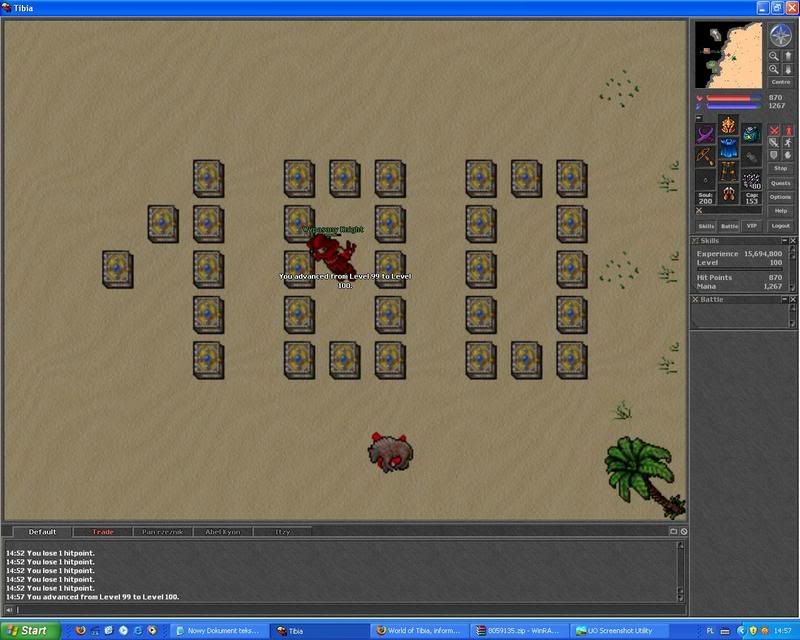Open the Windows Start menu
This screenshot has height=640, width=800.
coord(30,631)
